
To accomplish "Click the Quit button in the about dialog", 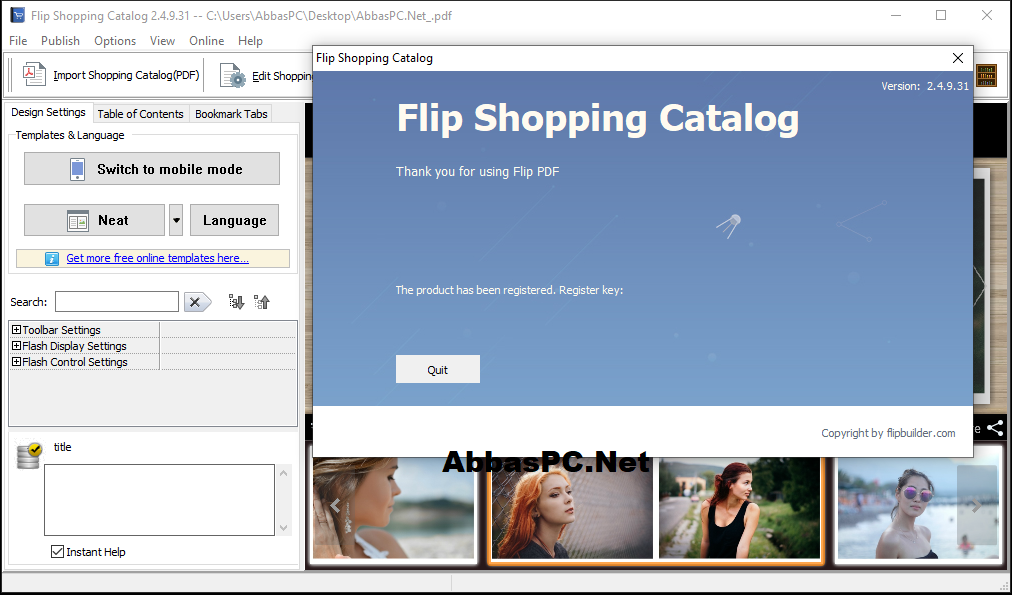I will [x=438, y=369].
